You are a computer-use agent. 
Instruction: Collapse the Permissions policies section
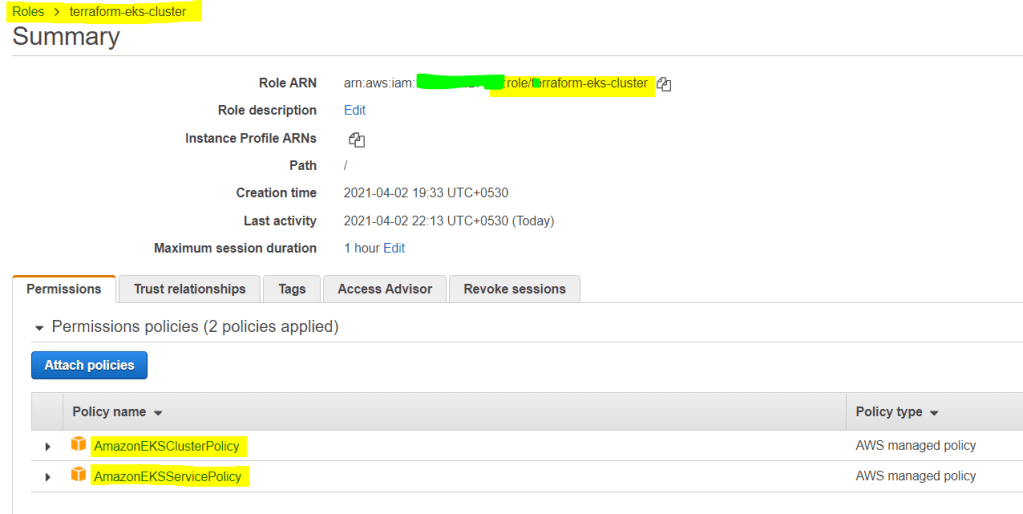tap(39, 327)
